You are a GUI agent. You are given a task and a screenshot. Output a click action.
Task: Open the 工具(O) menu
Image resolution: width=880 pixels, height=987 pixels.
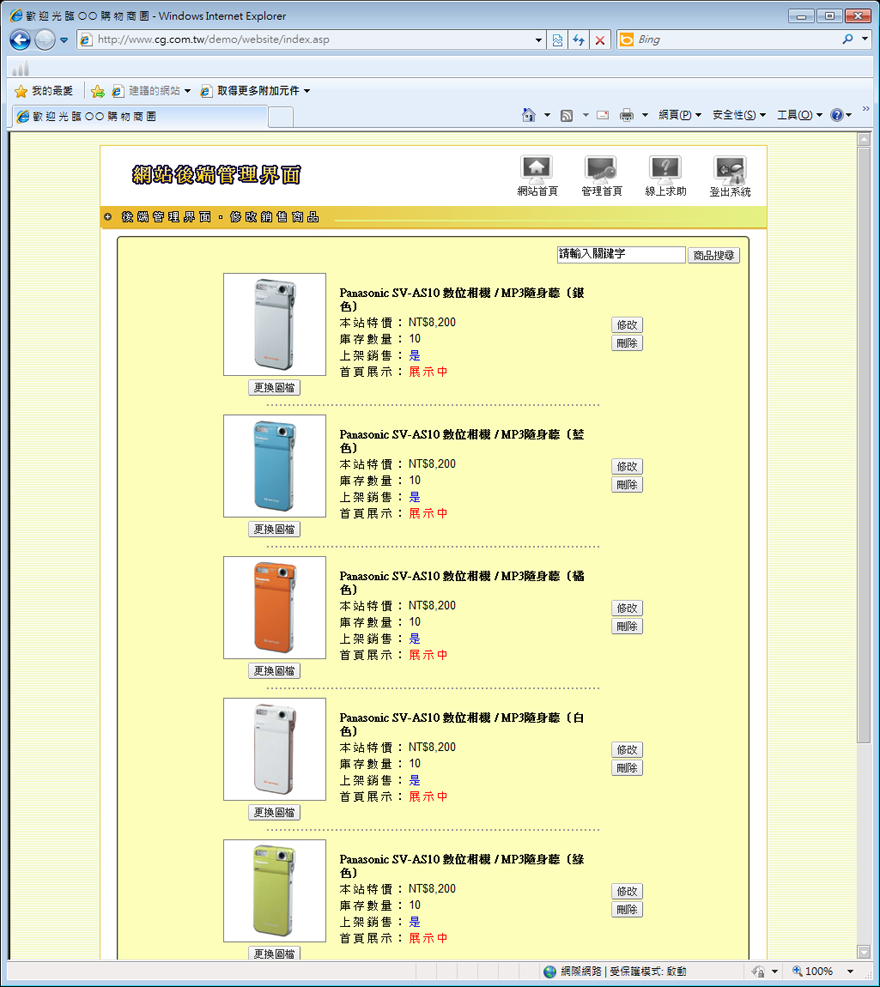click(x=799, y=115)
